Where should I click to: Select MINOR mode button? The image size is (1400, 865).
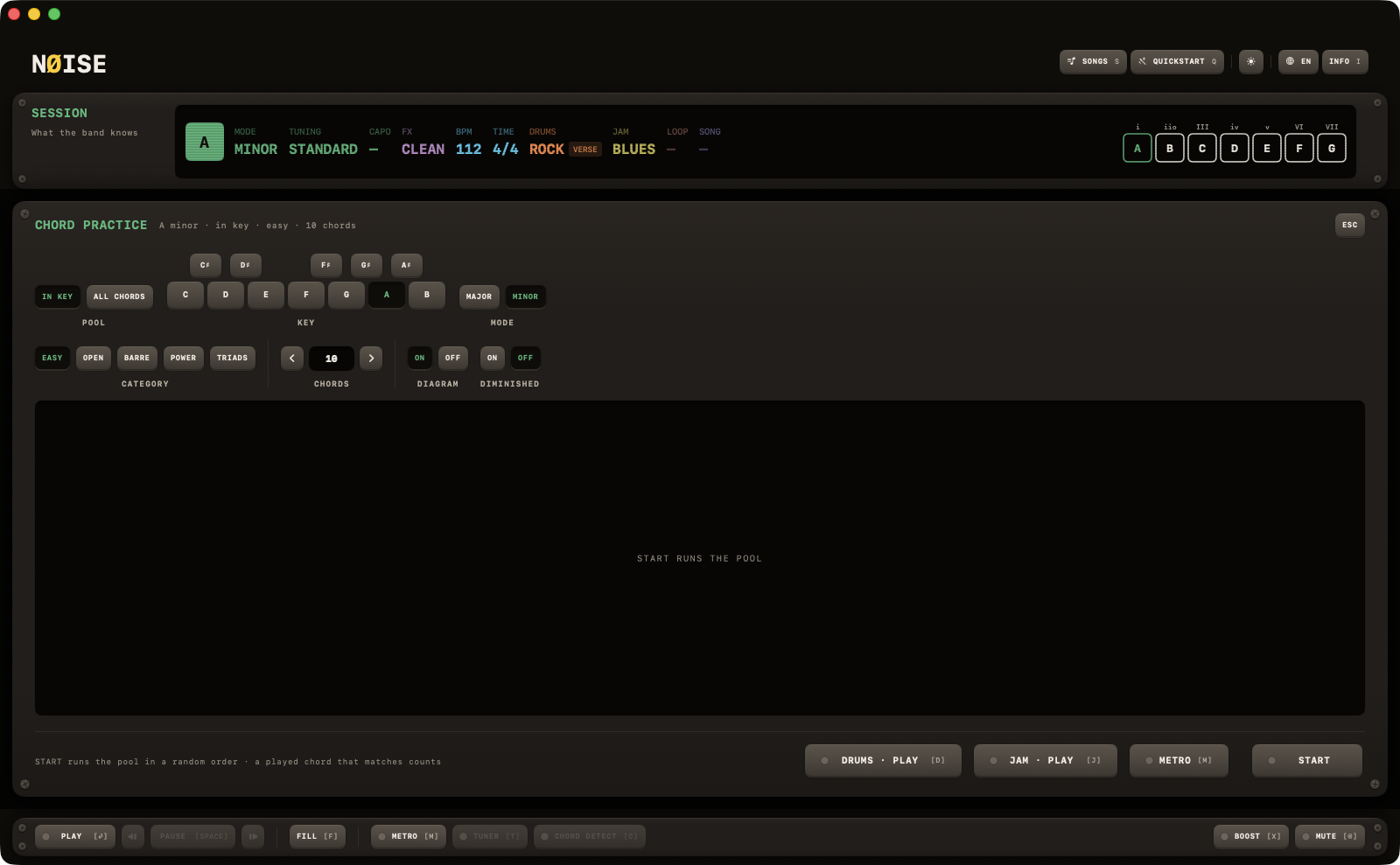[x=525, y=296]
